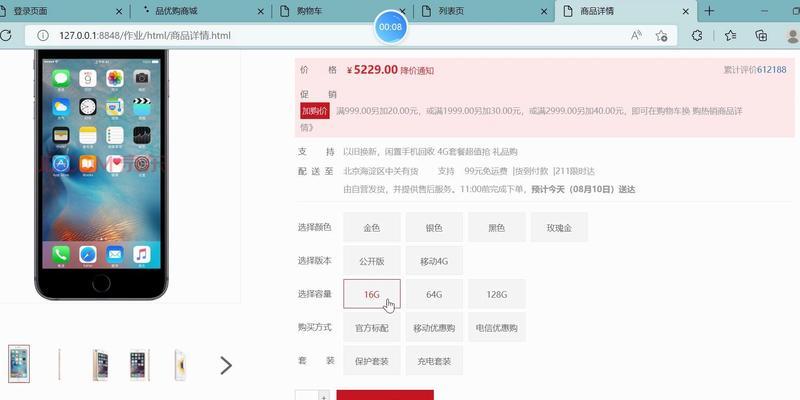Image resolution: width=800 pixels, height=400 pixels.
Task: Increase quantity with the plus stepper
Action: [x=323, y=395]
